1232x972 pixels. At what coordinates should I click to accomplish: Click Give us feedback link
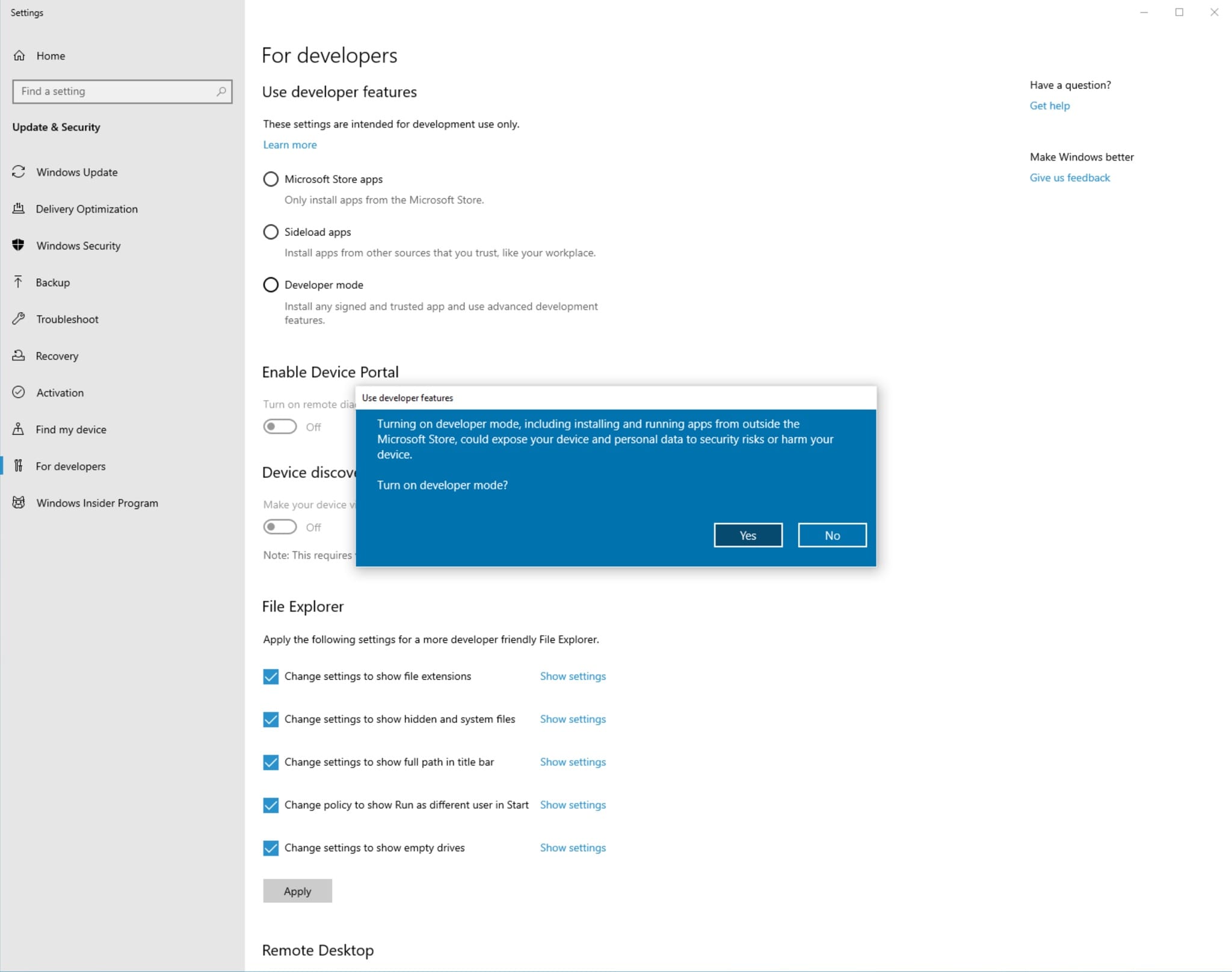[x=1070, y=178]
